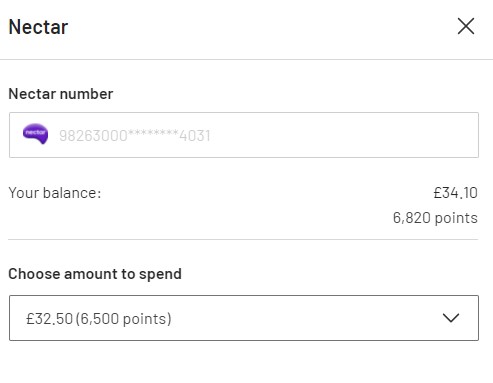Click the £34.10 balance amount
This screenshot has width=493, height=383.
(x=455, y=193)
